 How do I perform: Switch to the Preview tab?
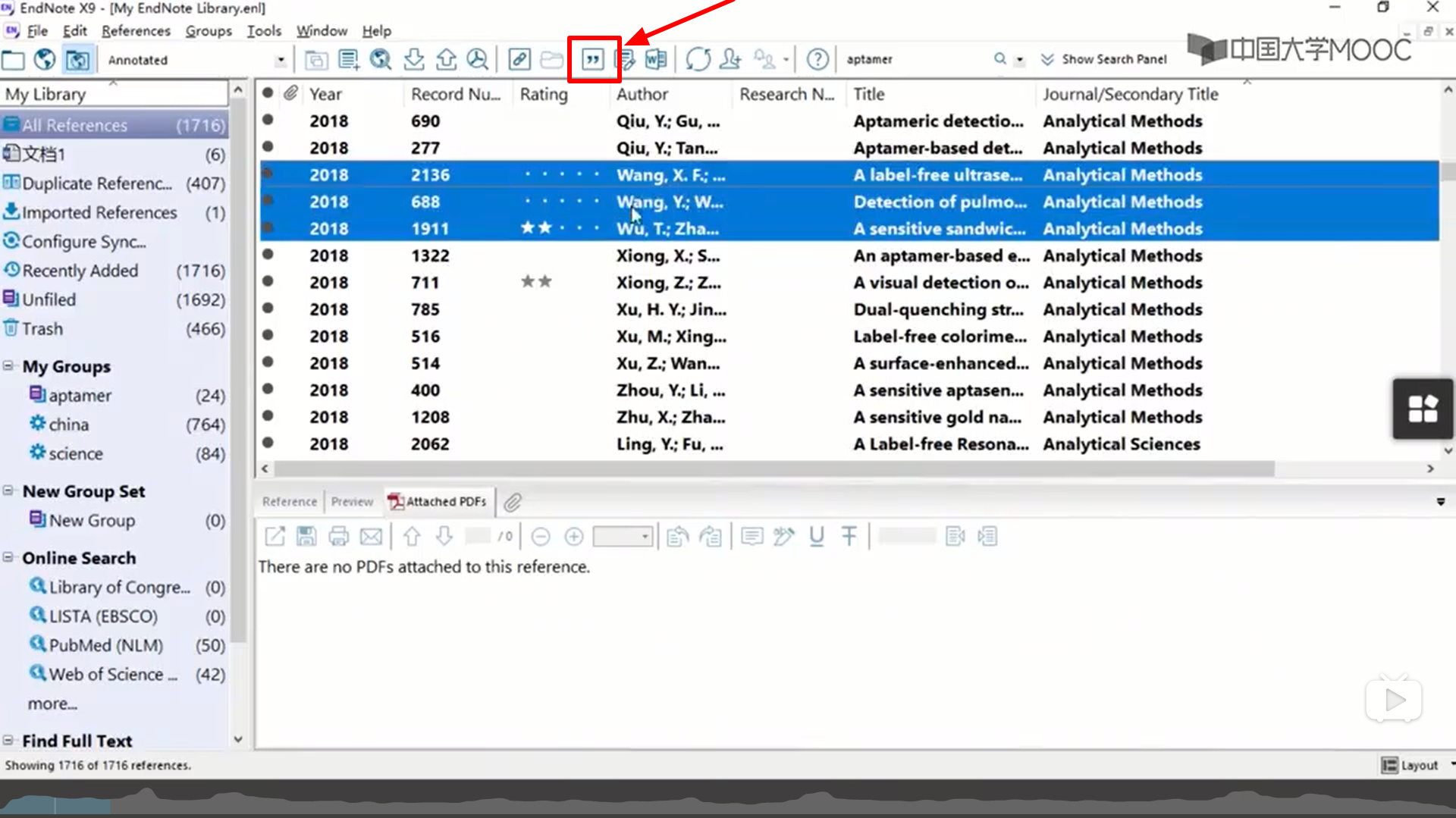tap(352, 502)
